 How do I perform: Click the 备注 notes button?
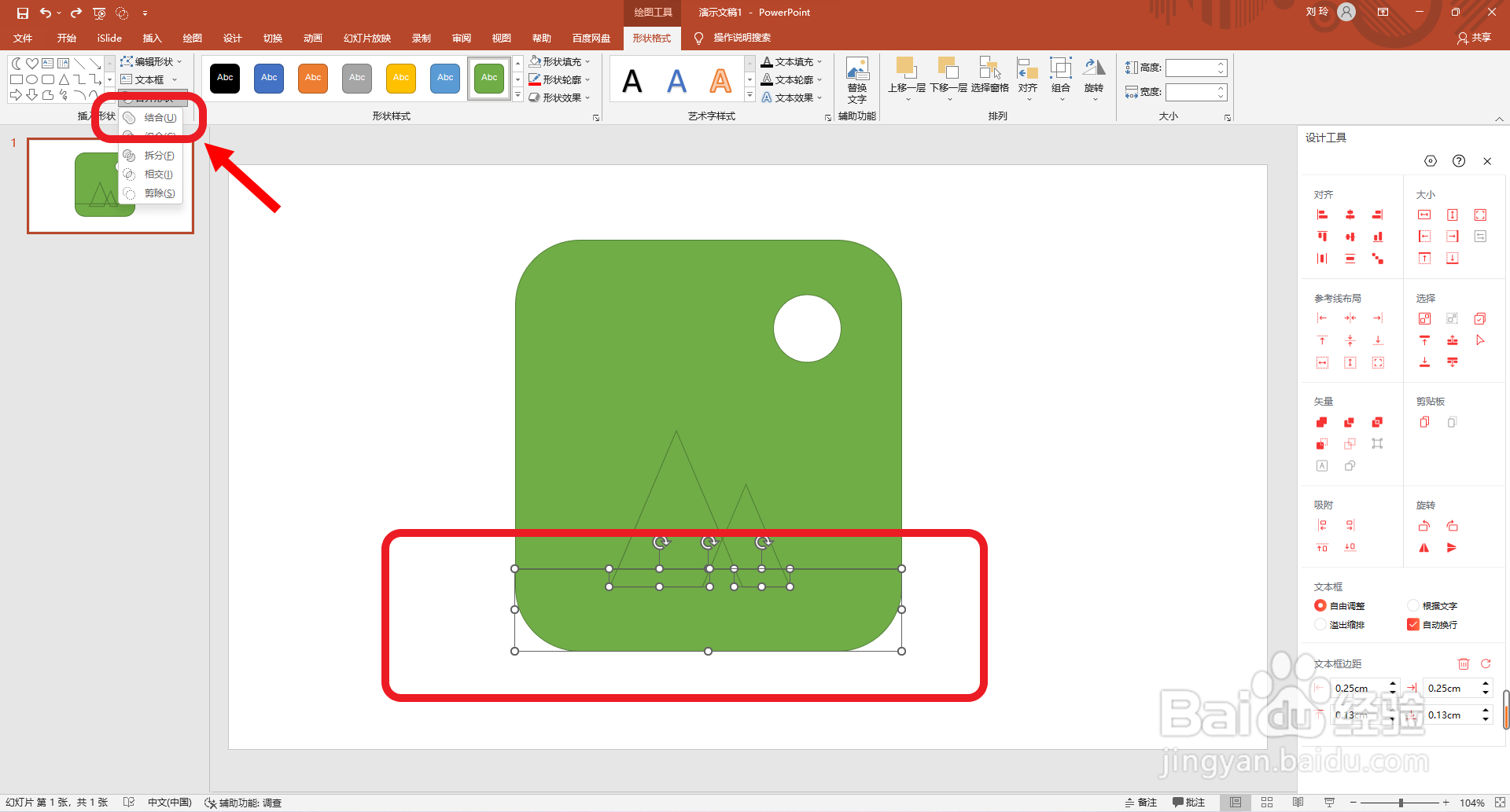coord(1141,803)
